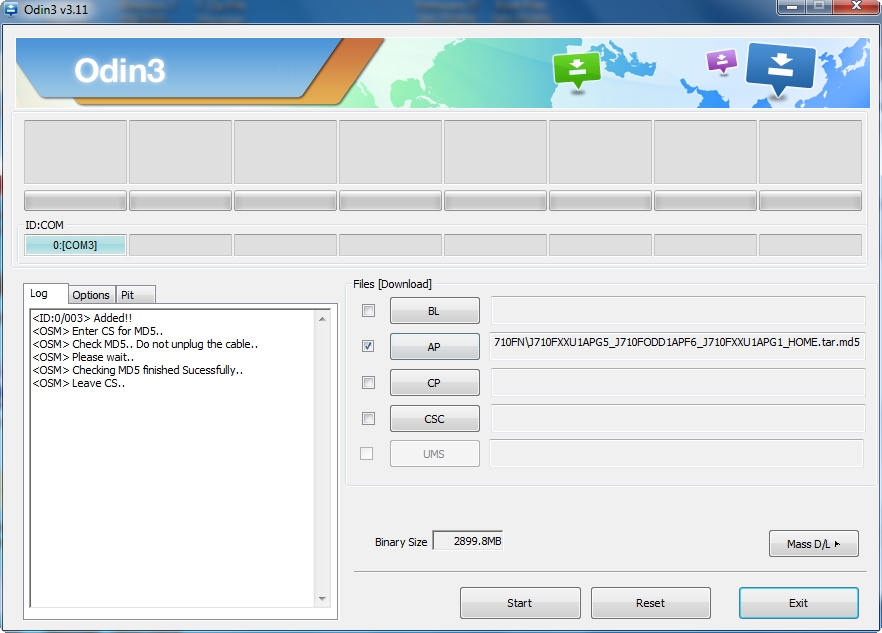882x633 pixels.
Task: Enable the CP file checkbox
Action: (x=368, y=383)
